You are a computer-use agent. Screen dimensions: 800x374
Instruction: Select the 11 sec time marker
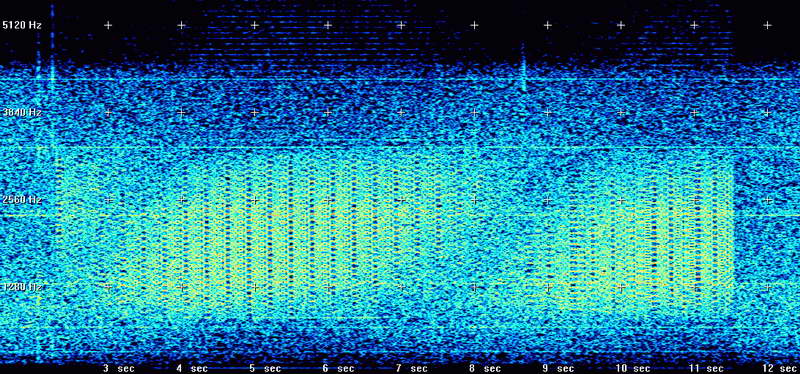[x=706, y=368]
